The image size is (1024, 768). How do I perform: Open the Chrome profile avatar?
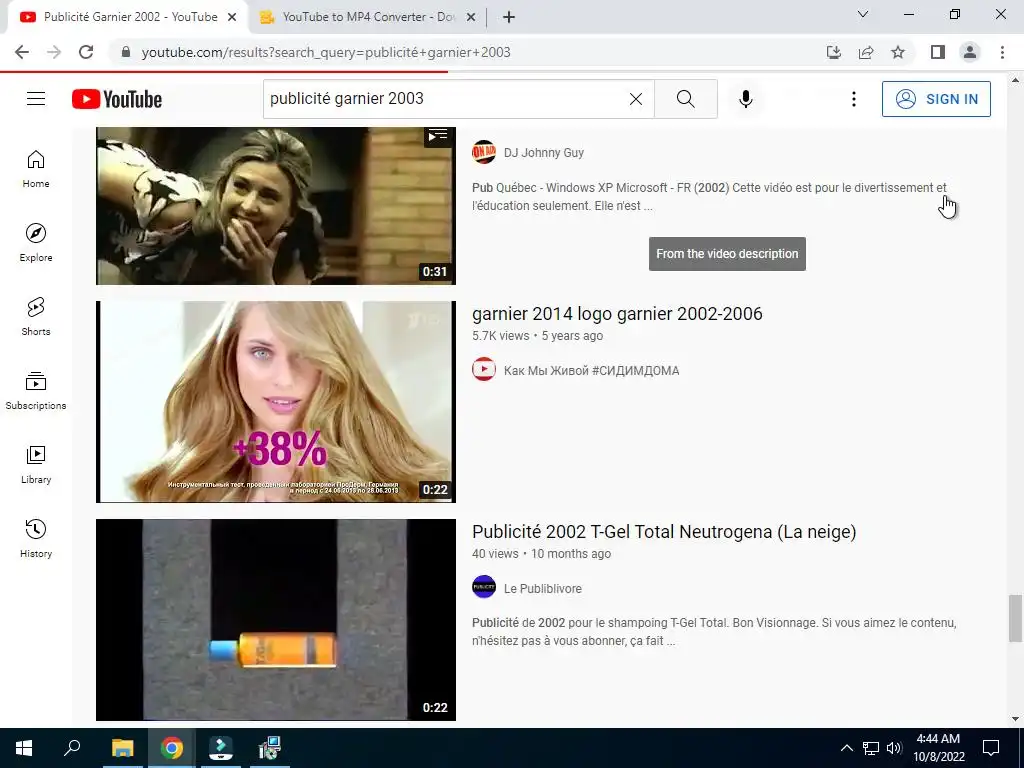(970, 52)
